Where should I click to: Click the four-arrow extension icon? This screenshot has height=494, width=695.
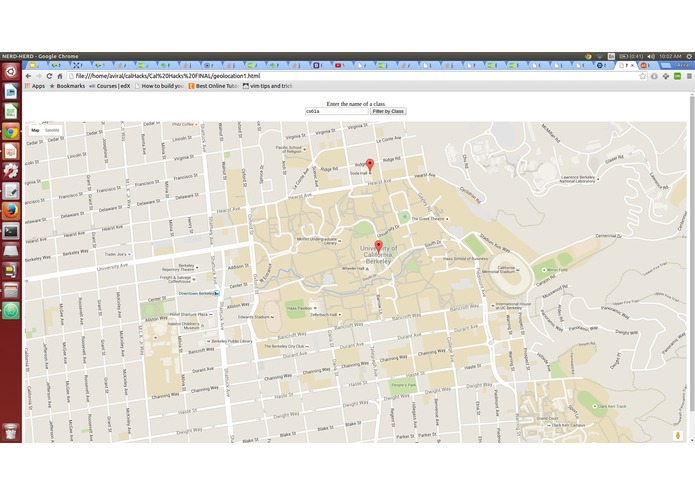pyautogui.click(x=666, y=76)
